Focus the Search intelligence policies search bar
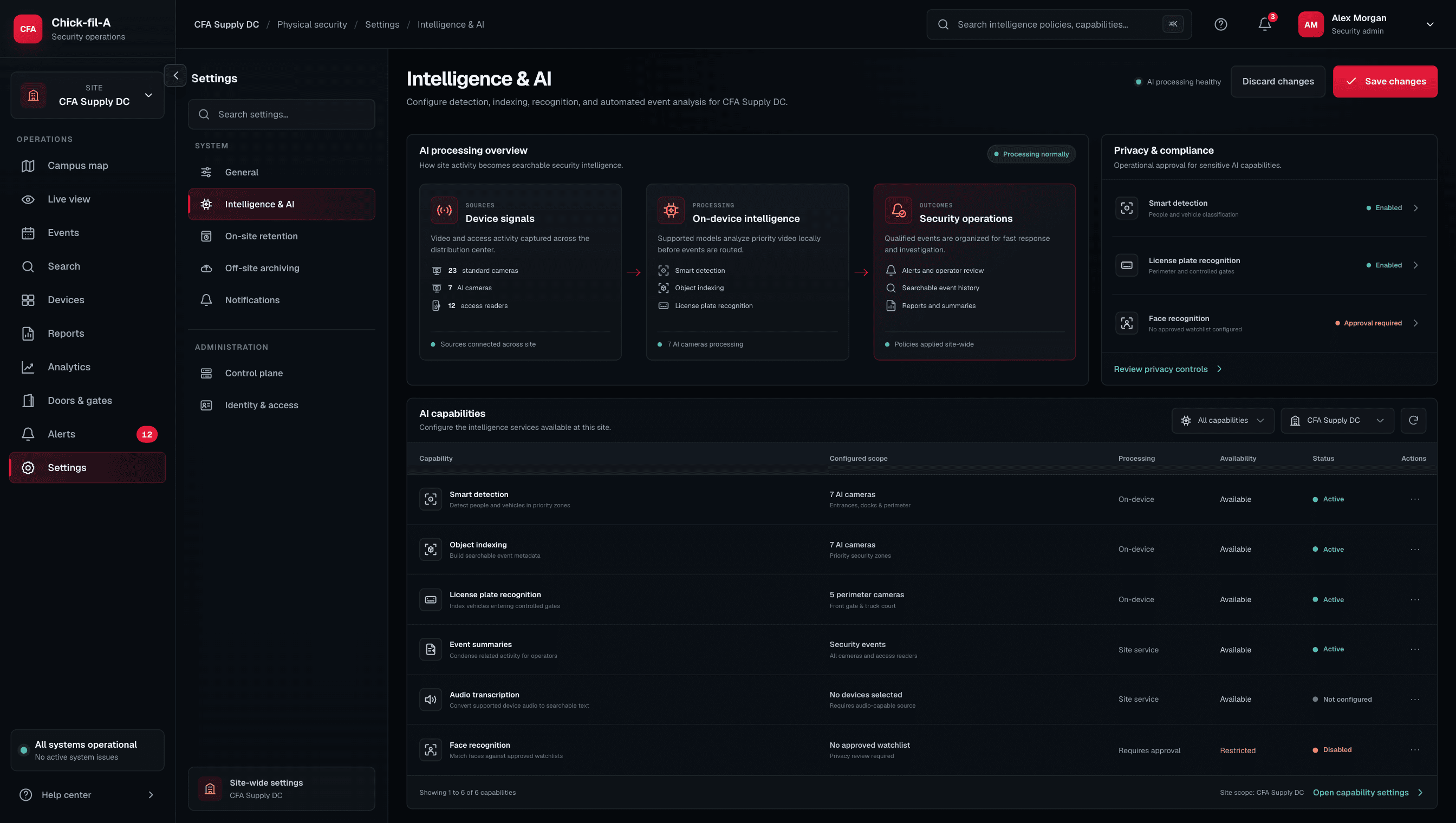1456x823 pixels. [1058, 24]
